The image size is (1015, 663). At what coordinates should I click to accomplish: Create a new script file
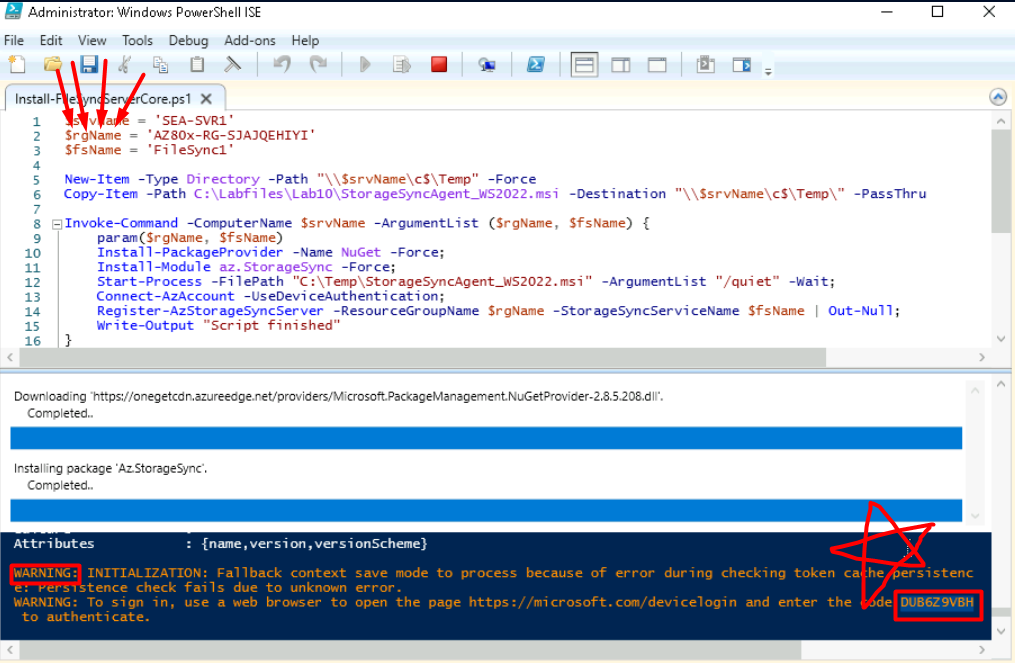click(x=17, y=64)
